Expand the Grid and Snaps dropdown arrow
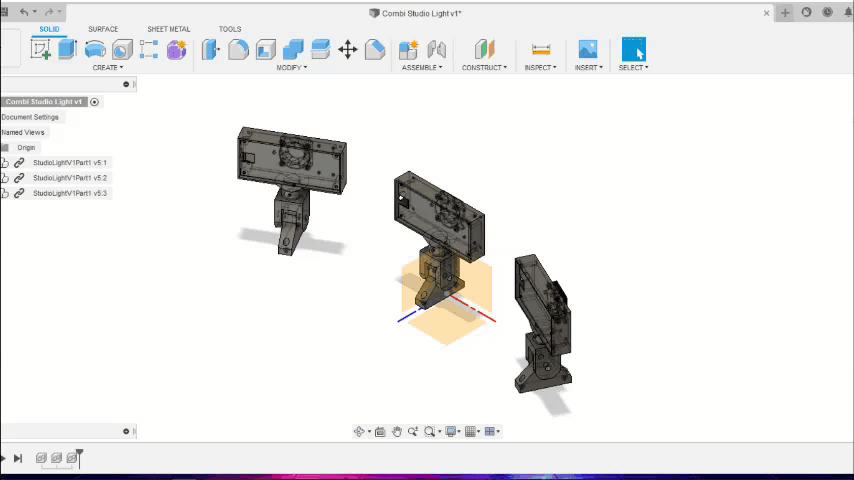The width and height of the screenshot is (854, 480). (479, 432)
